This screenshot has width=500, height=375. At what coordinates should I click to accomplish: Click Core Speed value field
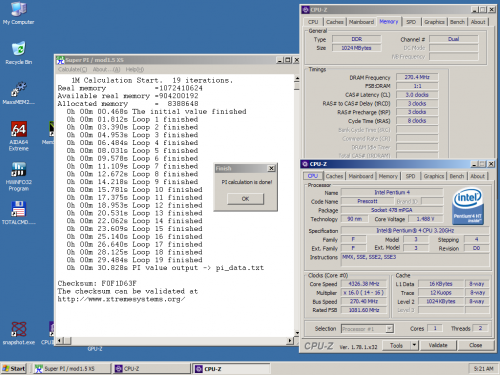pos(364,284)
